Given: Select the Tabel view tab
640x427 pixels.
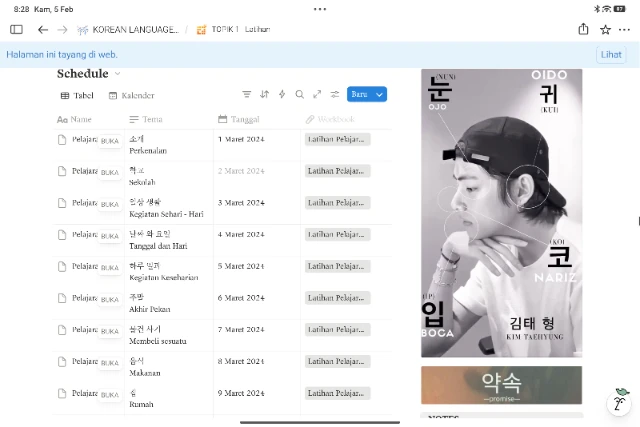Looking at the screenshot, I should pyautogui.click(x=77, y=96).
